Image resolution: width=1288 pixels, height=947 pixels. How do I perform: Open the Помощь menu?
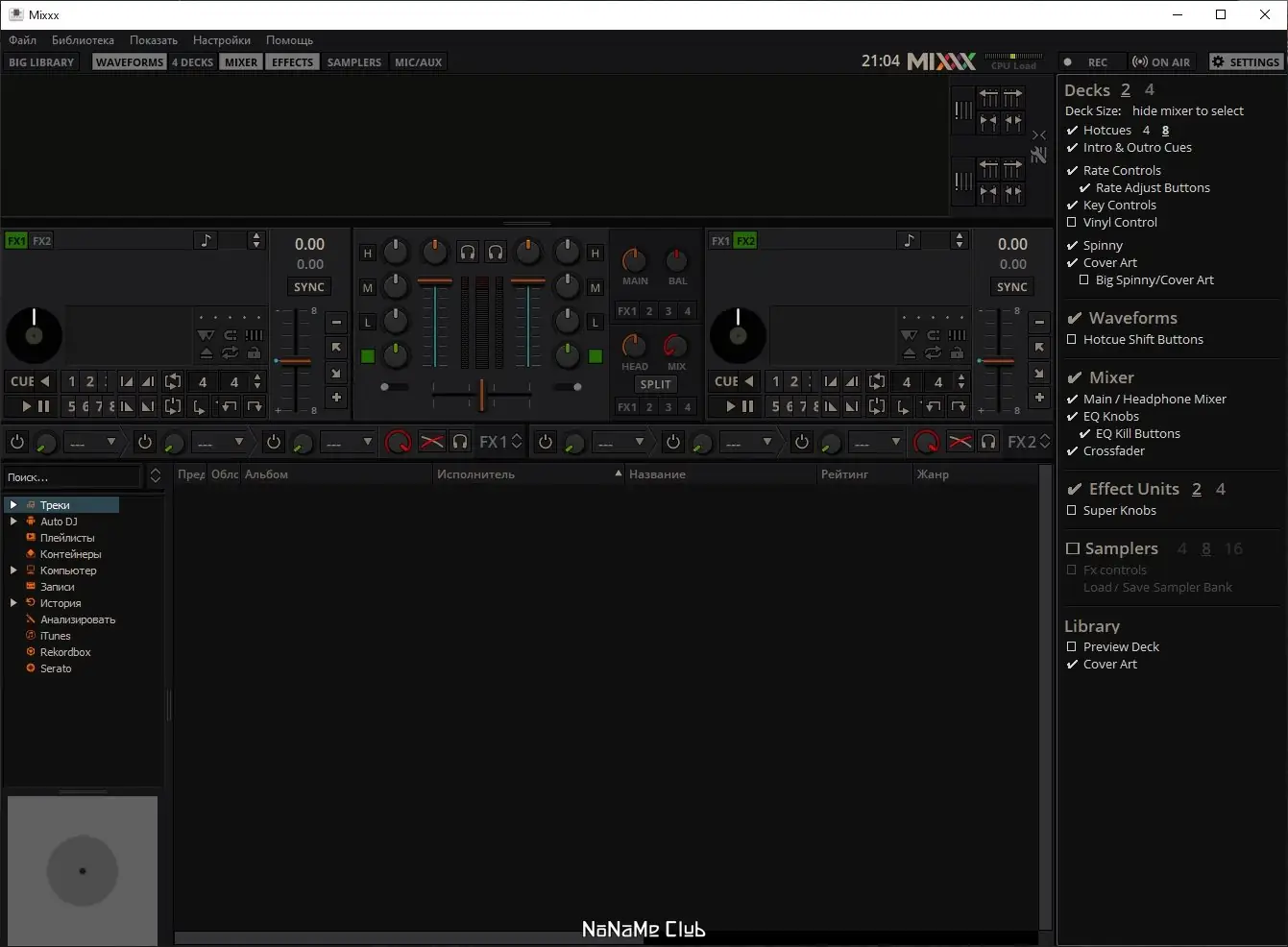pyautogui.click(x=289, y=40)
